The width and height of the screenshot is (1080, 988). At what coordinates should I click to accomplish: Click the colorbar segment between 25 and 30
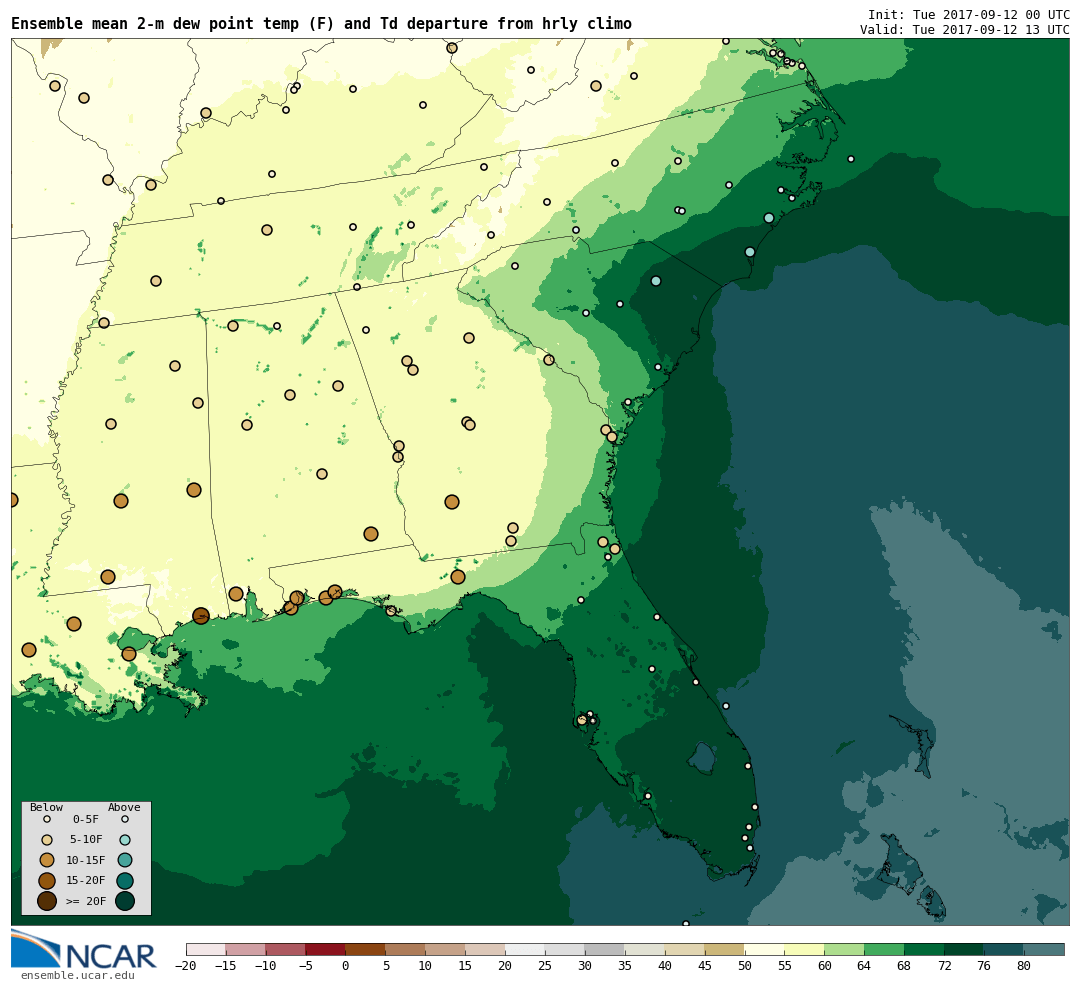coord(565,950)
